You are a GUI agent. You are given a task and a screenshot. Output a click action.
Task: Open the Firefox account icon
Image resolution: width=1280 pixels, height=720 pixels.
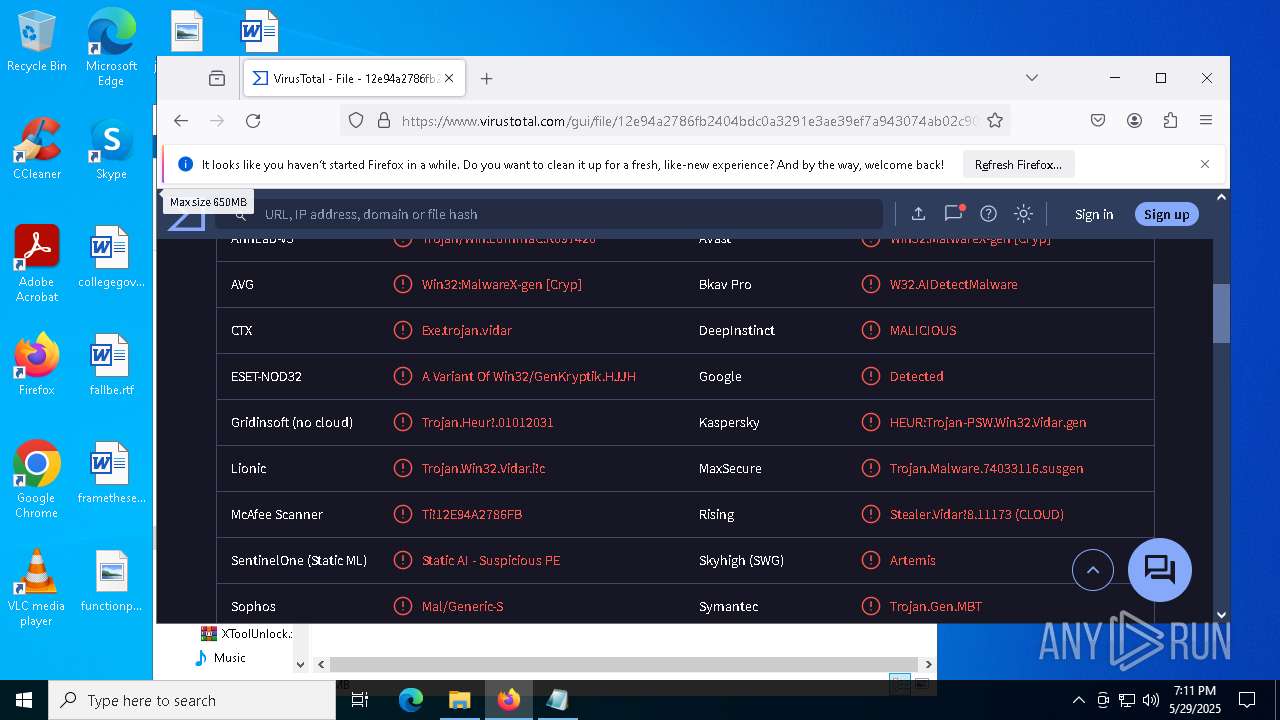(x=1134, y=120)
